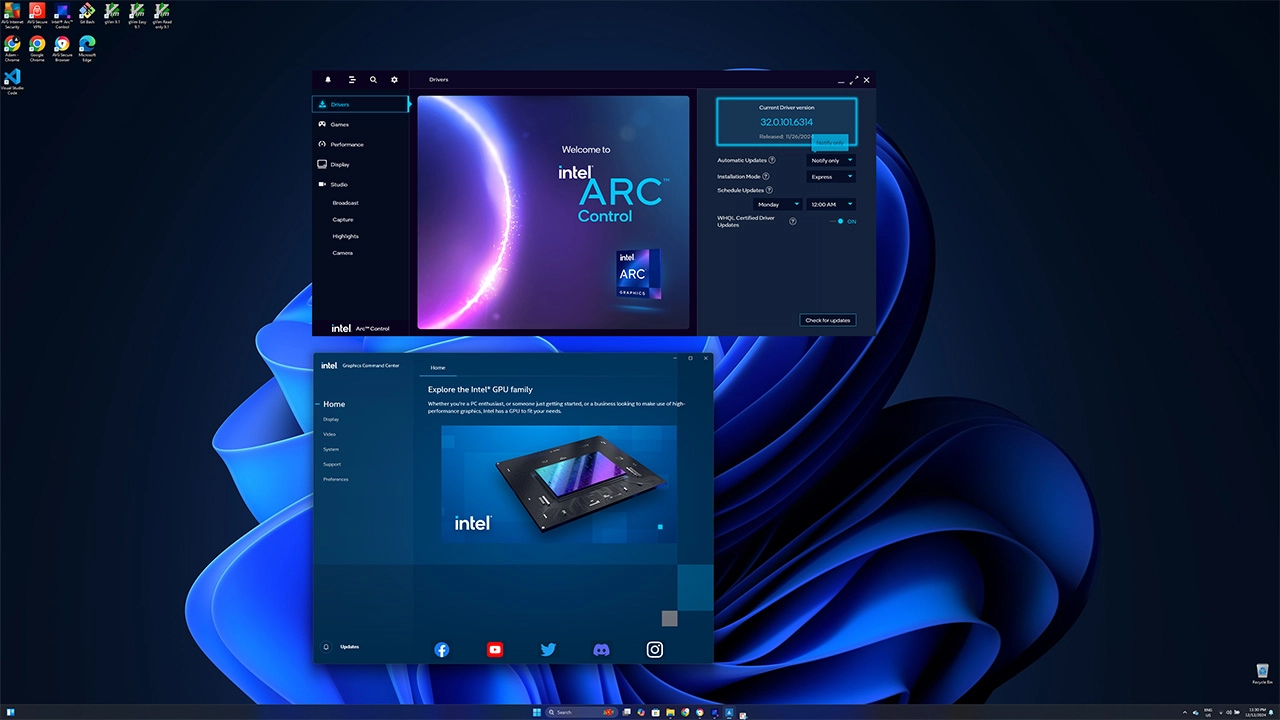Click the Welcome to Intel ARC Control banner
Viewport: 1280px width, 720px height.
pos(553,212)
